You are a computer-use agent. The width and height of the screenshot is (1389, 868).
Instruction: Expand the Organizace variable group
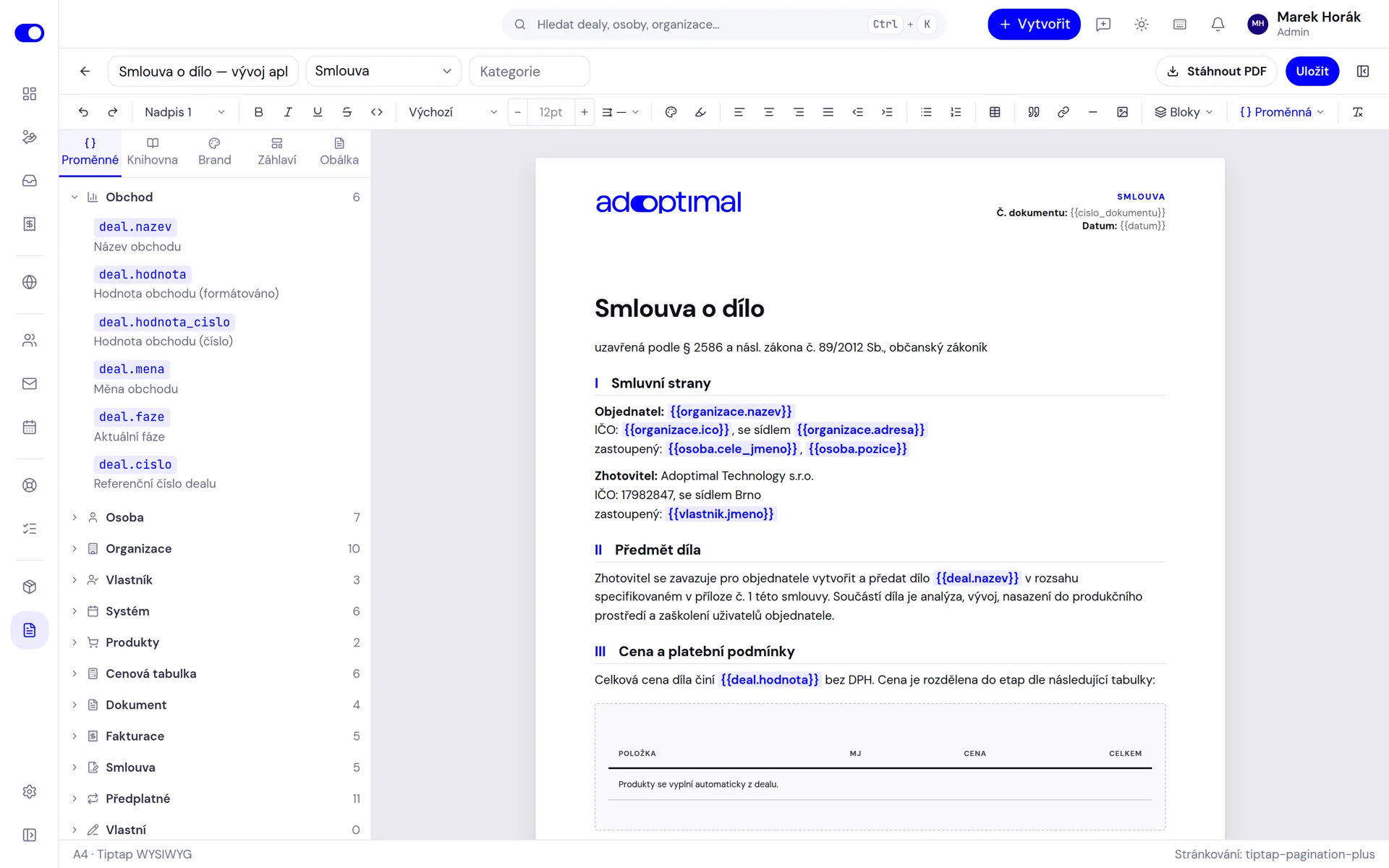pos(214,548)
